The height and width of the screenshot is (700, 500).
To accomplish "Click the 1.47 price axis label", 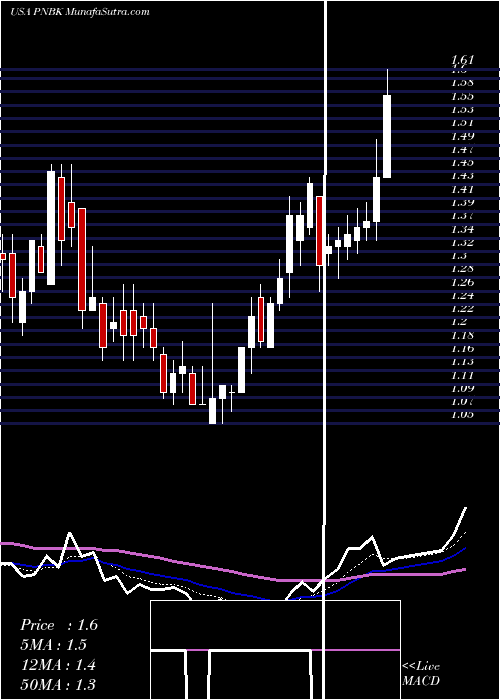I will pyautogui.click(x=462, y=150).
